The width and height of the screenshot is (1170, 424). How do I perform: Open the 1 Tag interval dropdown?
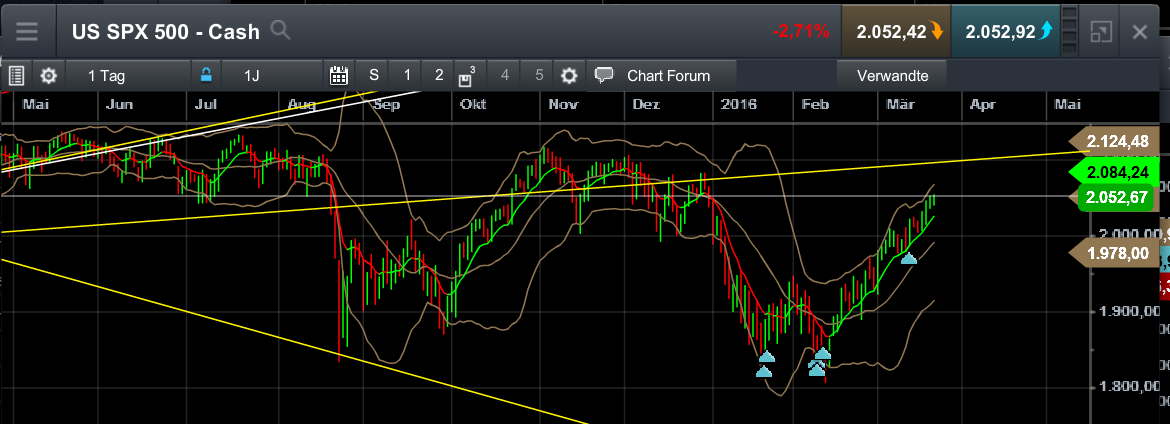128,75
